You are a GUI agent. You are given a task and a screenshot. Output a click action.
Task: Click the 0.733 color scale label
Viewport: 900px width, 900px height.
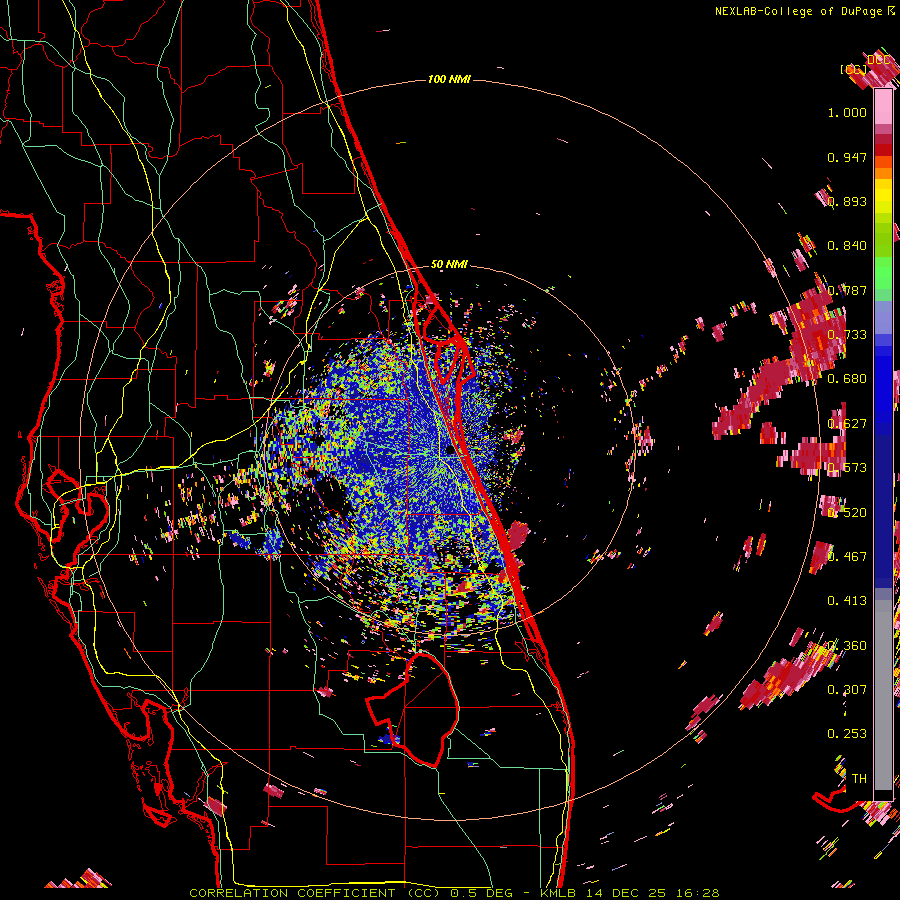(x=847, y=335)
